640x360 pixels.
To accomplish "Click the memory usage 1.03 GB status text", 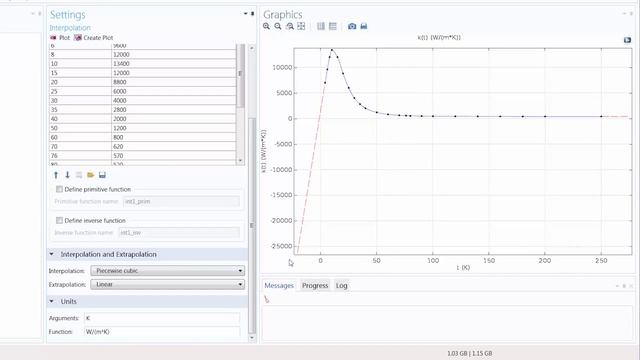I will click(469, 353).
